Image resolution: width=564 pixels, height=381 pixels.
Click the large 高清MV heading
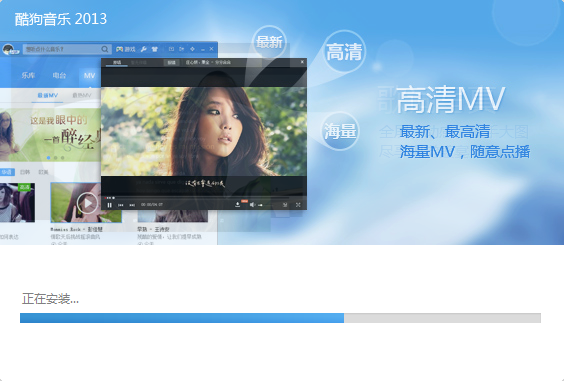450,99
